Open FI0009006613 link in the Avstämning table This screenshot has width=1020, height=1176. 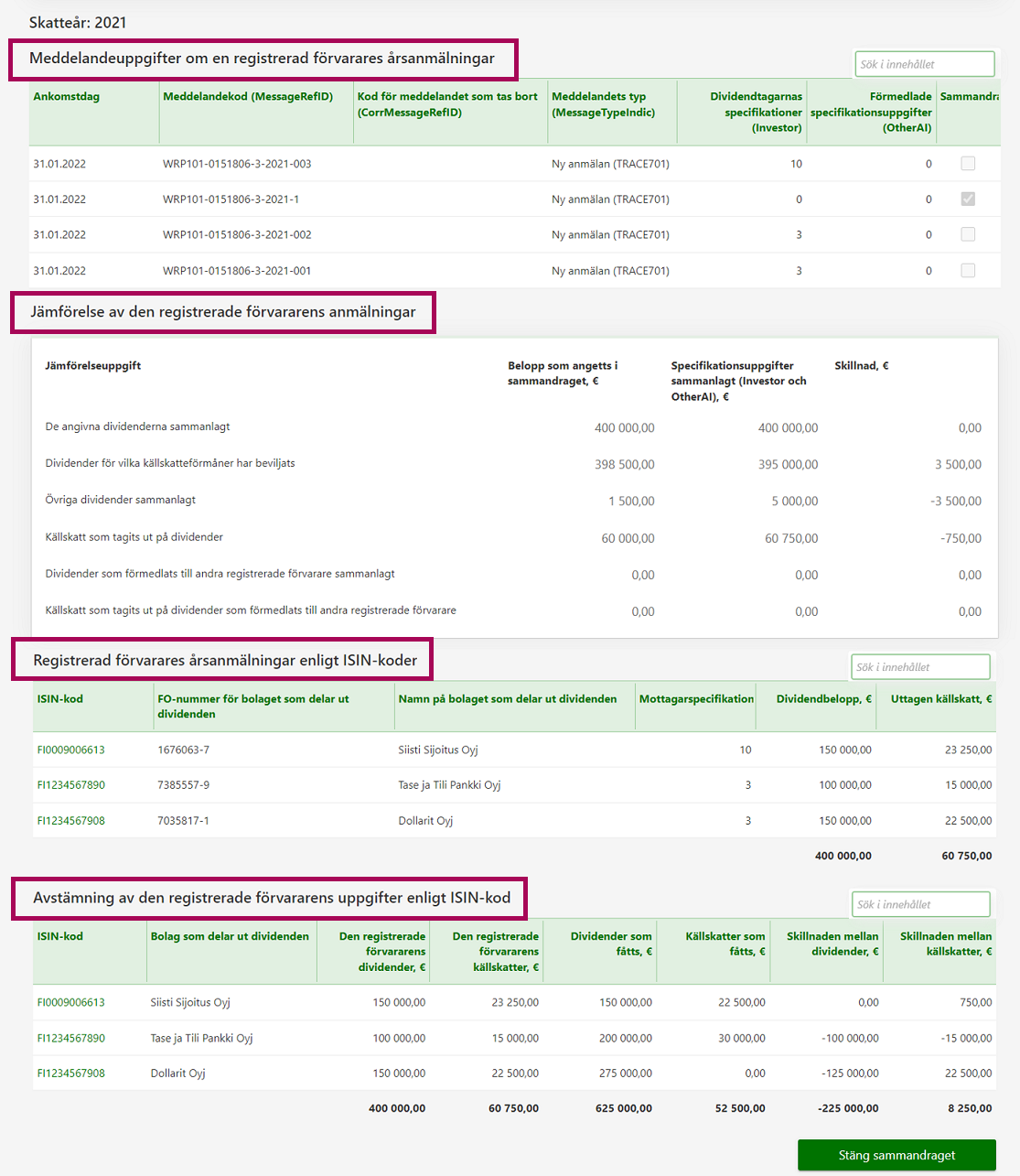pos(70,1003)
